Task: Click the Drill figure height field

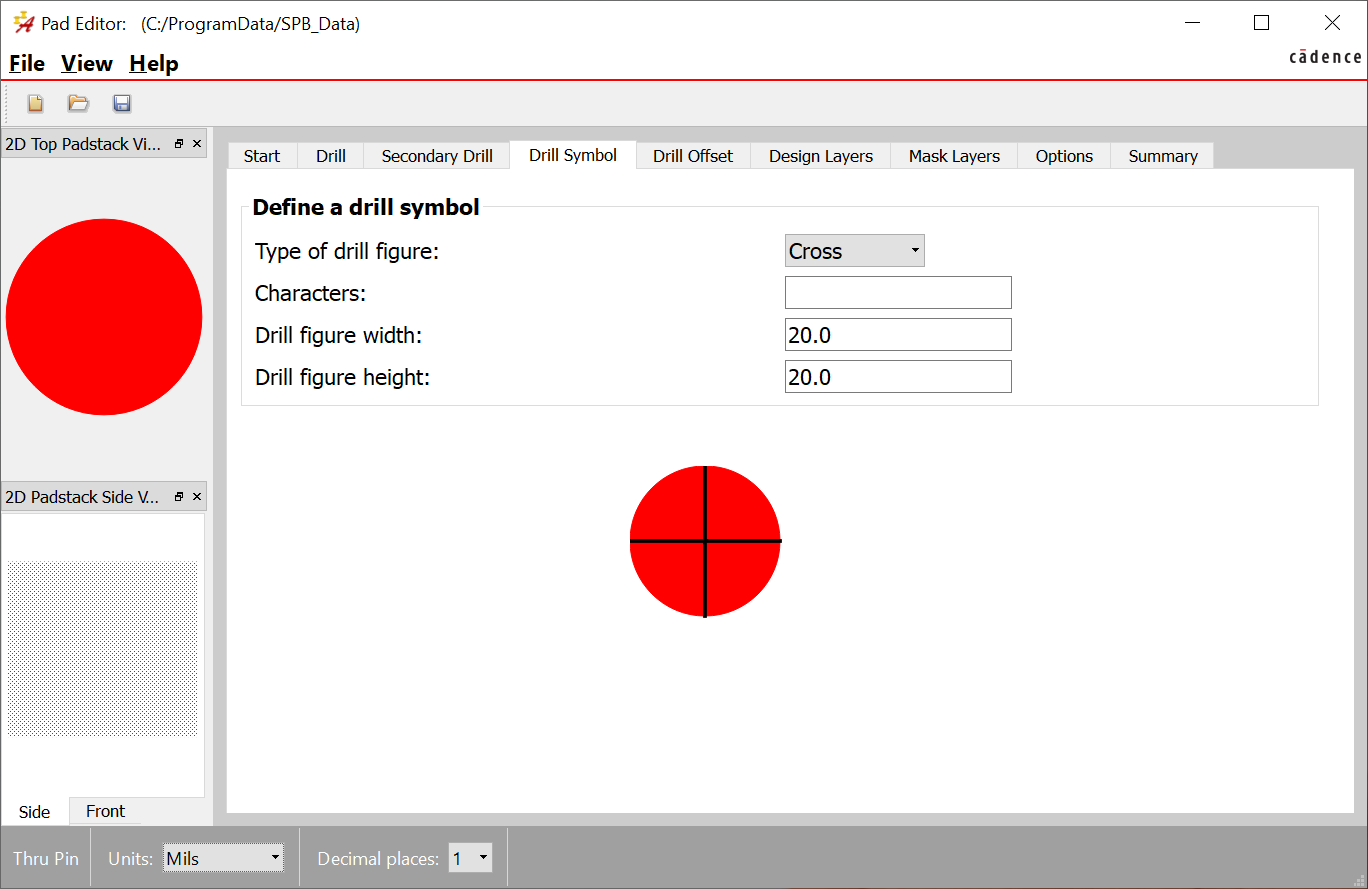Action: 898,377
